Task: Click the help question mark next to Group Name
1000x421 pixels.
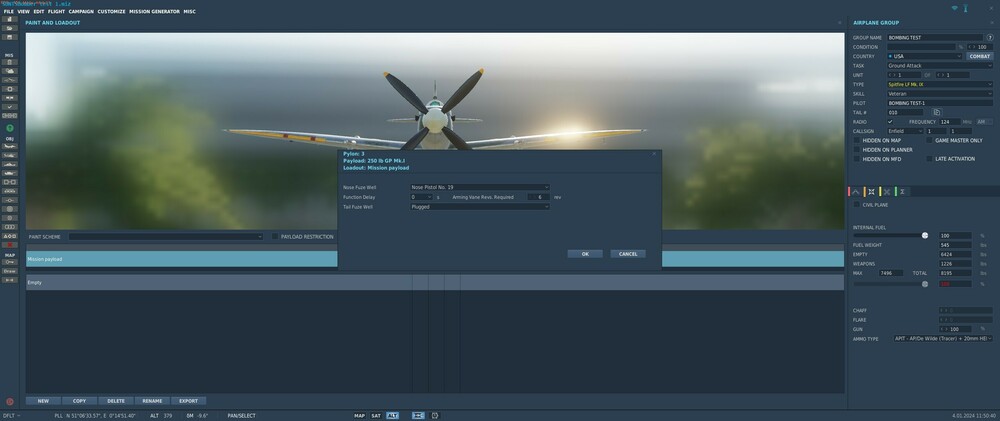Action: 990,38
